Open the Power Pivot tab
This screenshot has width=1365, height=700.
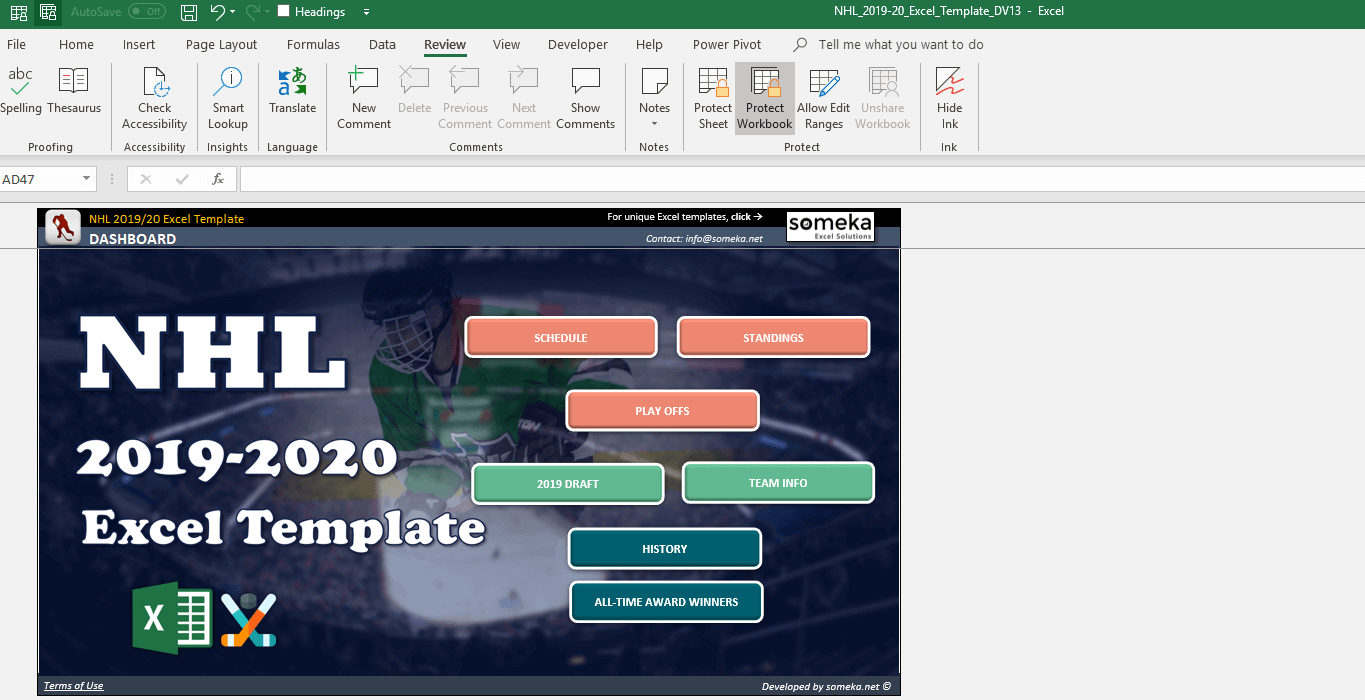726,44
